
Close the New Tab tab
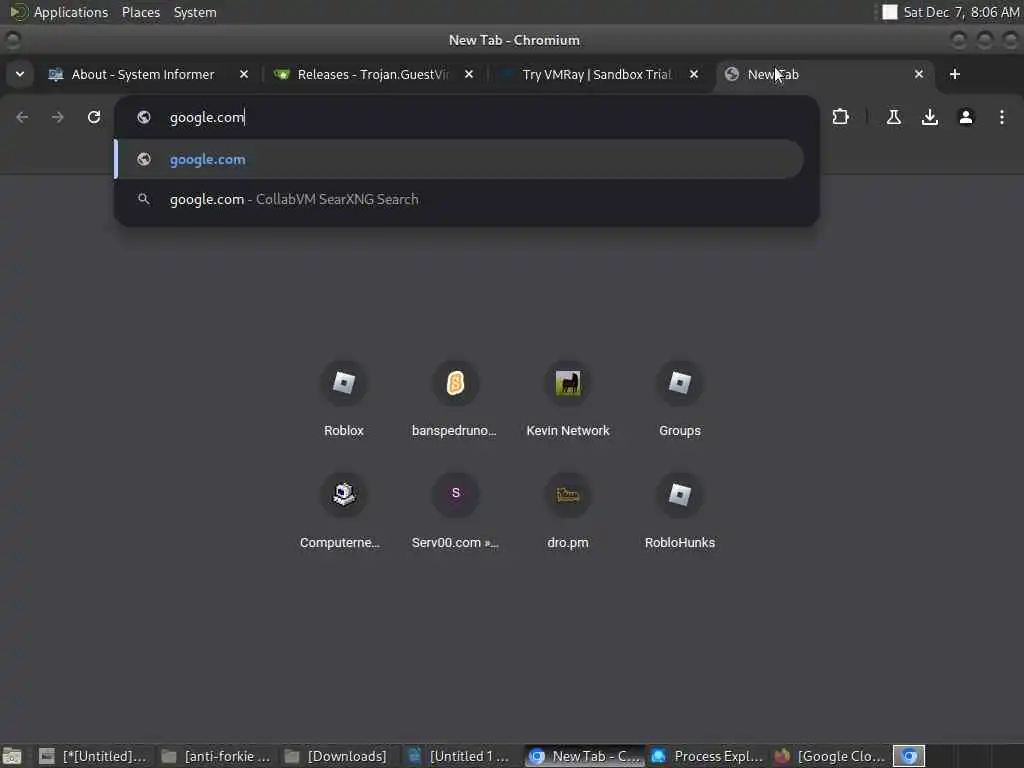[919, 74]
